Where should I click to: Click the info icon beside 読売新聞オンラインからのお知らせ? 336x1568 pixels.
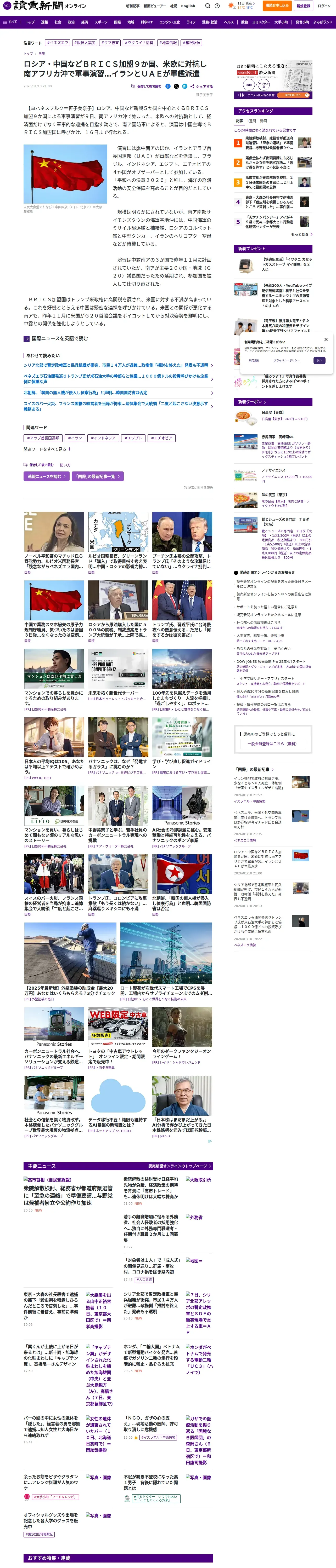(x=236, y=573)
